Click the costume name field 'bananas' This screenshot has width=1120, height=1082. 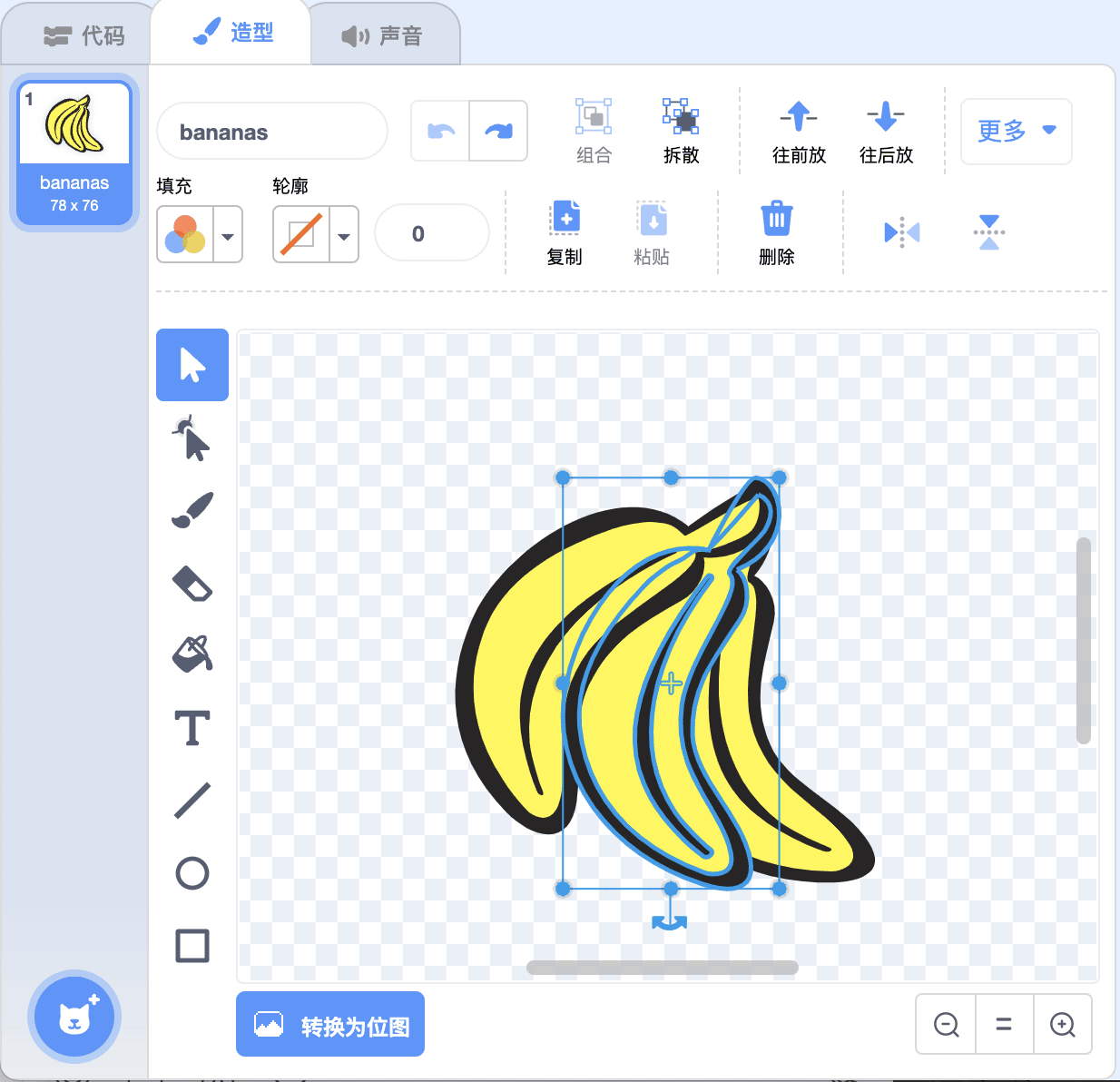(271, 133)
